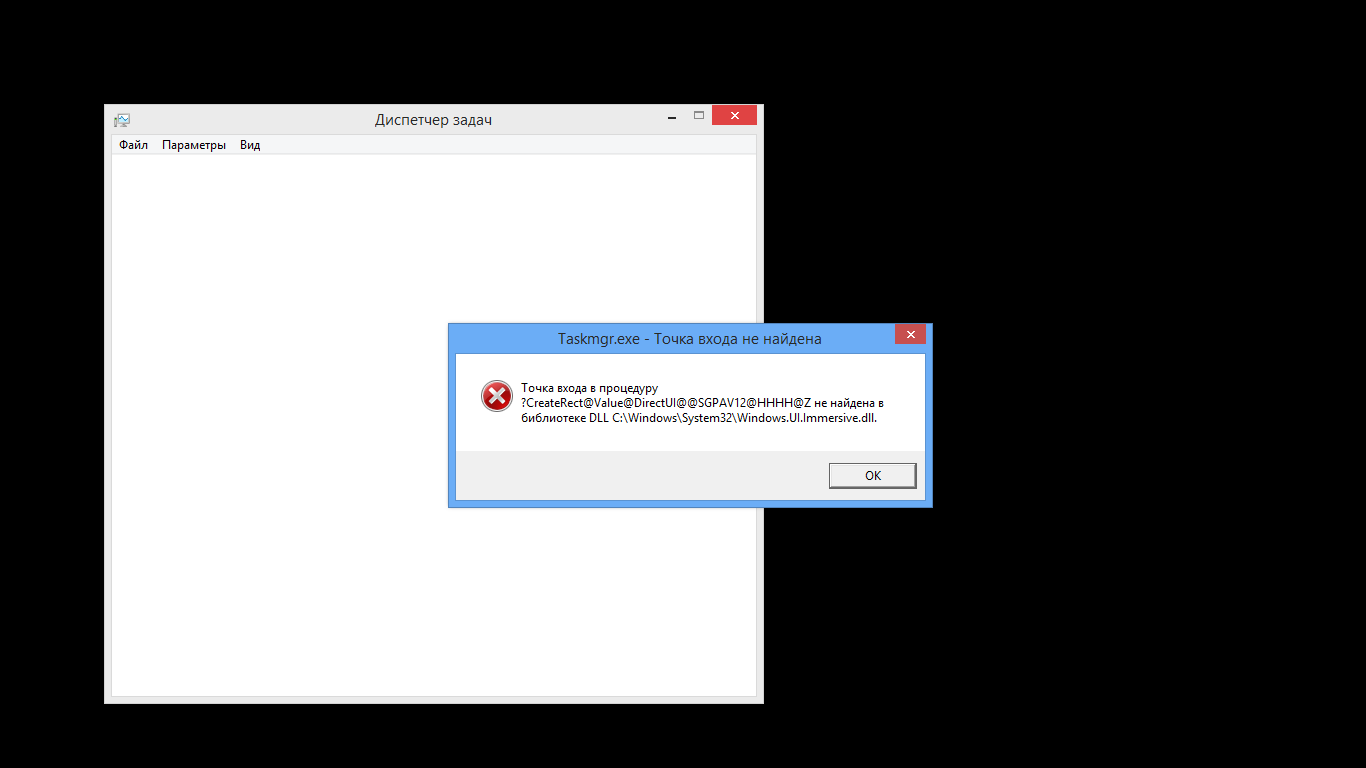Click the Windows.UI.Immersive.dll path text
1366x768 pixels.
(x=744, y=418)
